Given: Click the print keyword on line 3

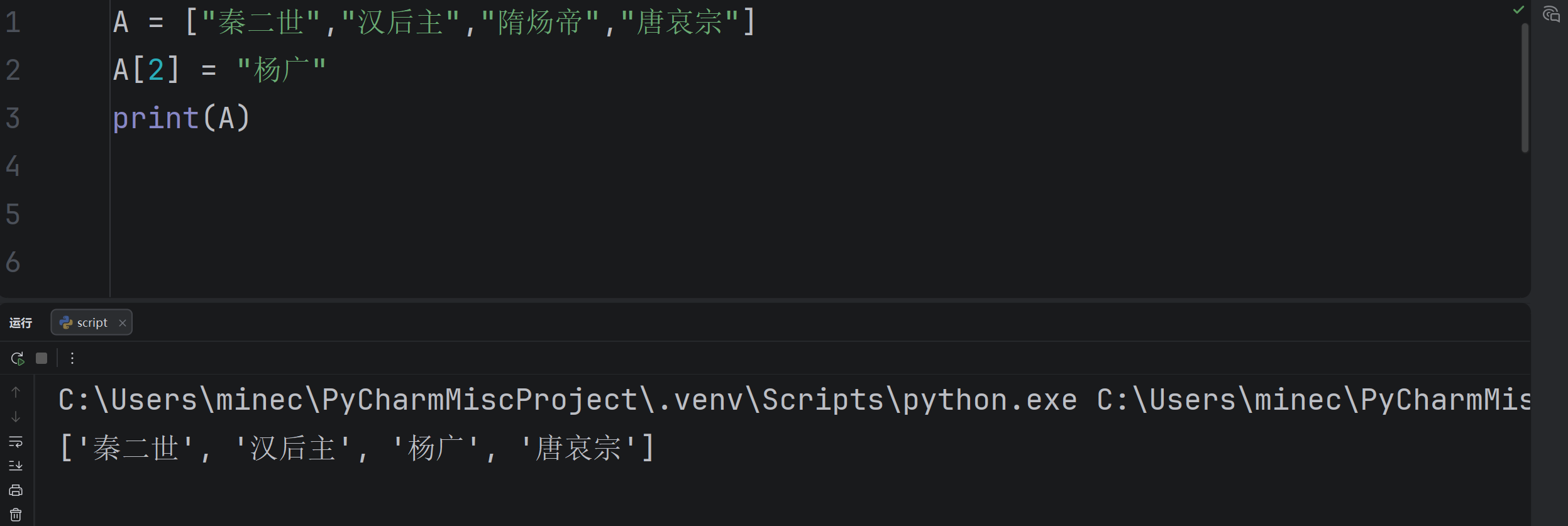Looking at the screenshot, I should click(156, 118).
